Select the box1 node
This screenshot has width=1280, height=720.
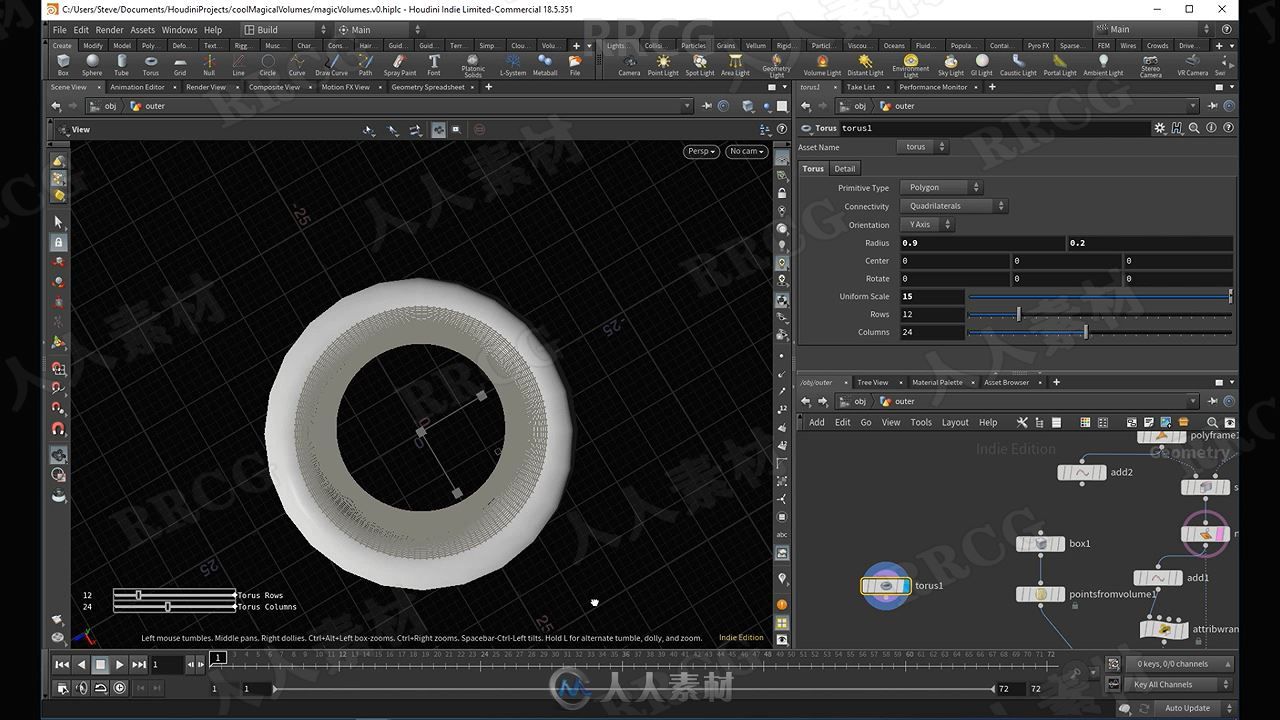point(1040,544)
